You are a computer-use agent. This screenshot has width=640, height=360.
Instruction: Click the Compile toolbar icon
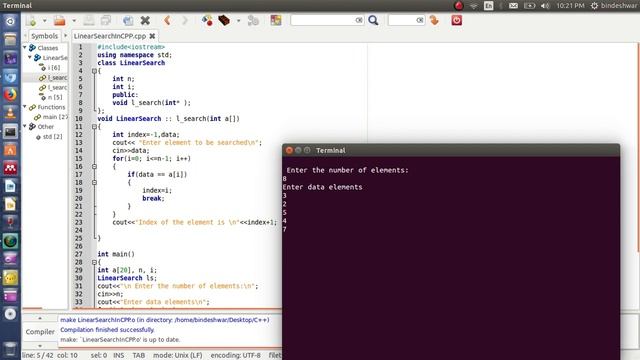pyautogui.click(x=207, y=20)
